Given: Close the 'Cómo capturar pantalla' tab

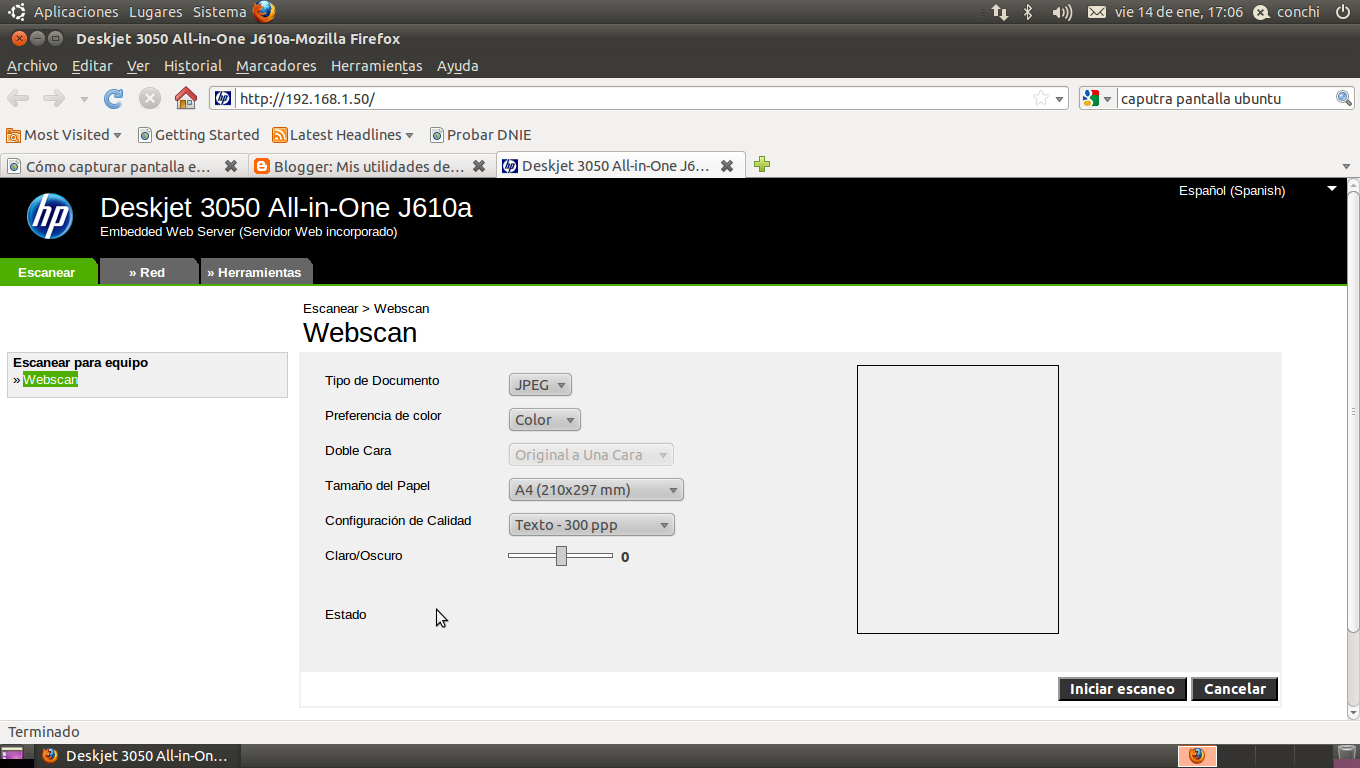Looking at the screenshot, I should coord(231,166).
